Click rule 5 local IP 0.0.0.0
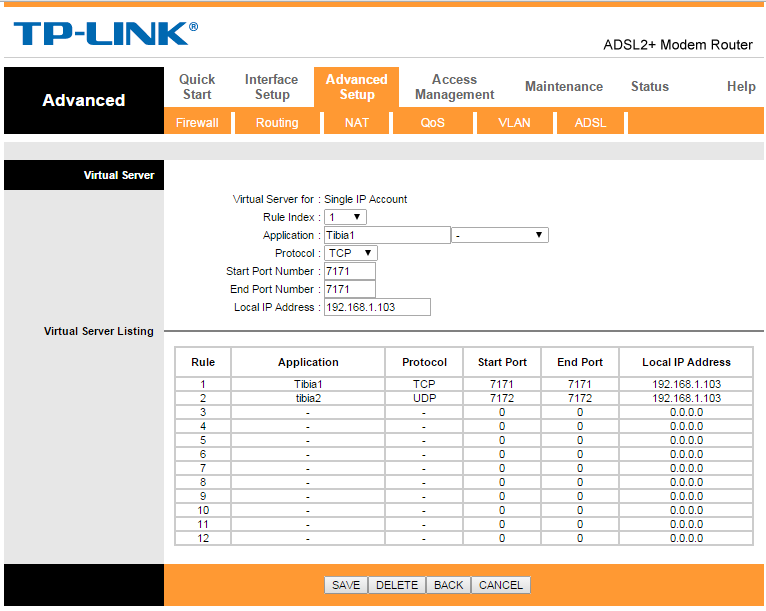This screenshot has height=611, width=766. pos(686,440)
